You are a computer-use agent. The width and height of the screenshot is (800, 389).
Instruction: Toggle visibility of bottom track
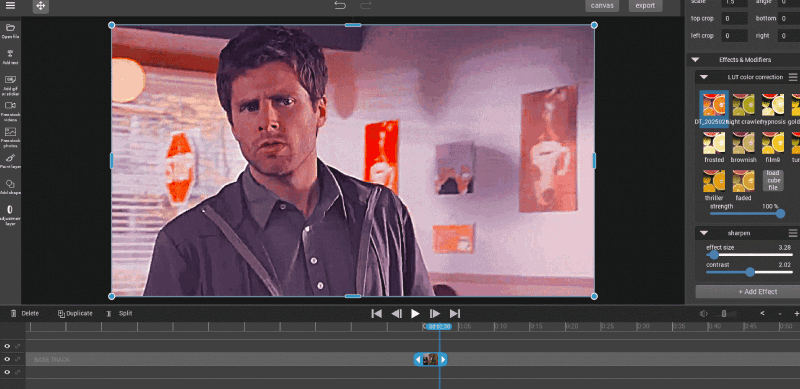point(7,372)
